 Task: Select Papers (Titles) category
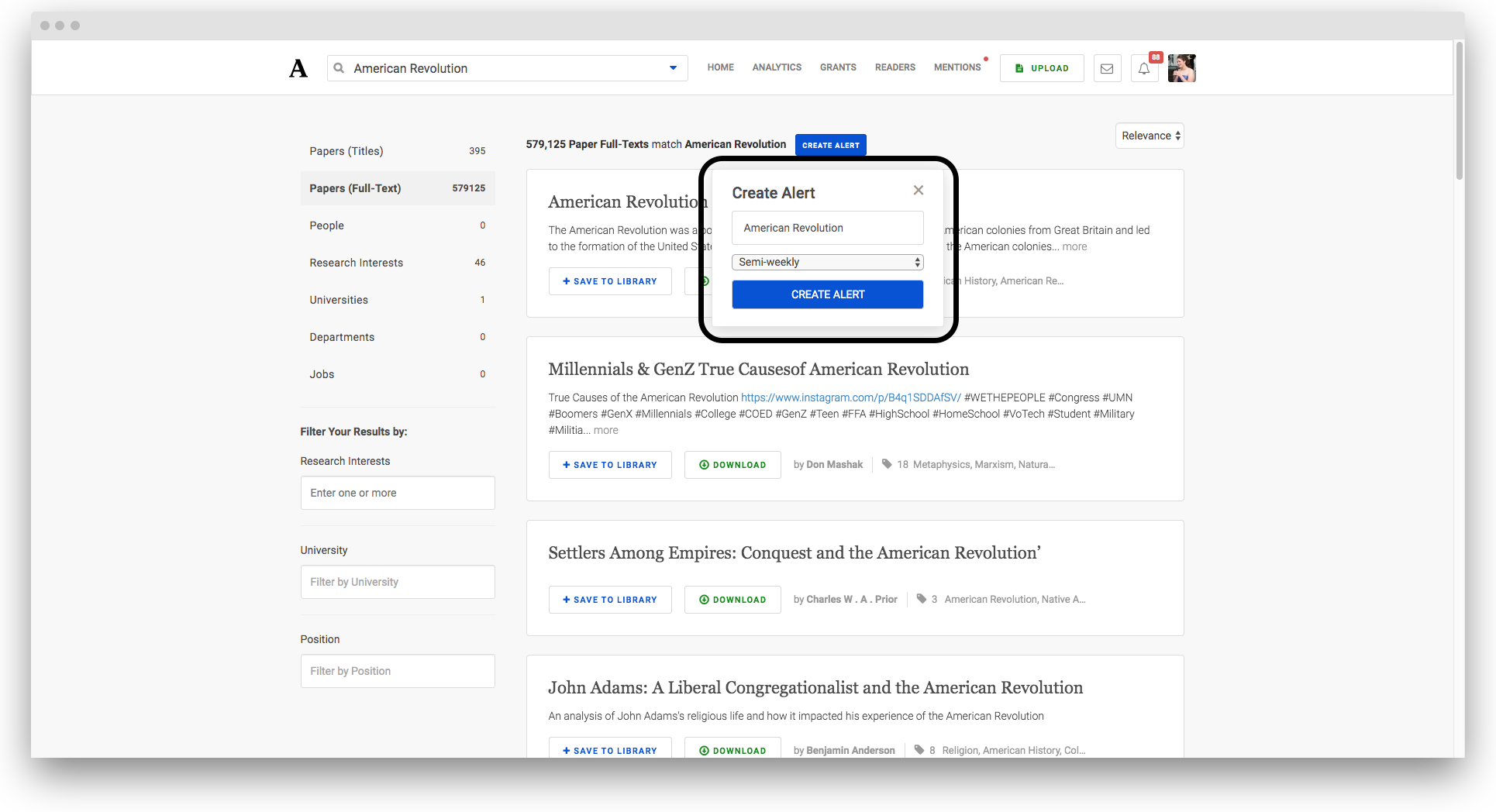[x=398, y=151]
